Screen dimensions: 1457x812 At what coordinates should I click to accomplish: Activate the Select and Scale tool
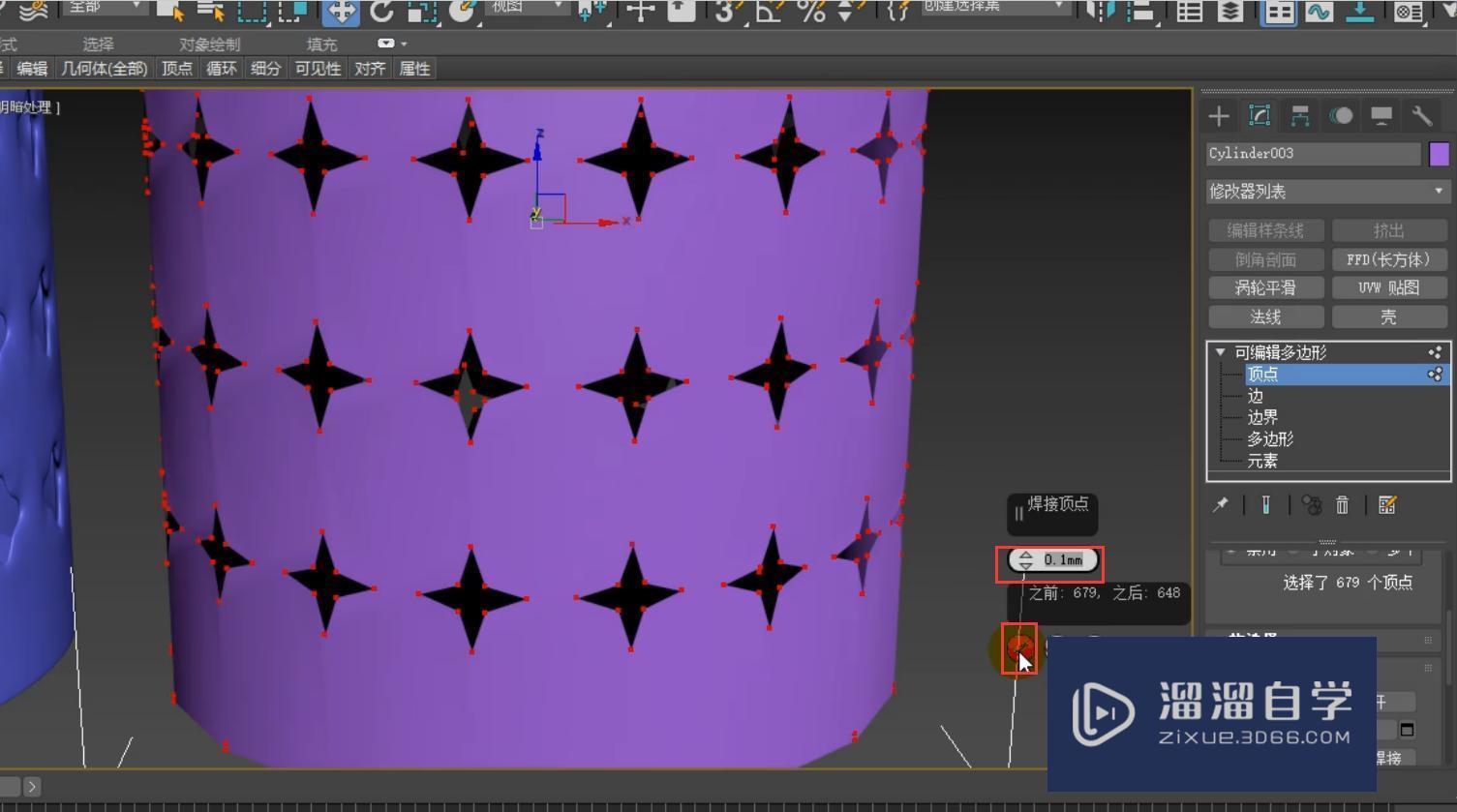point(422,11)
